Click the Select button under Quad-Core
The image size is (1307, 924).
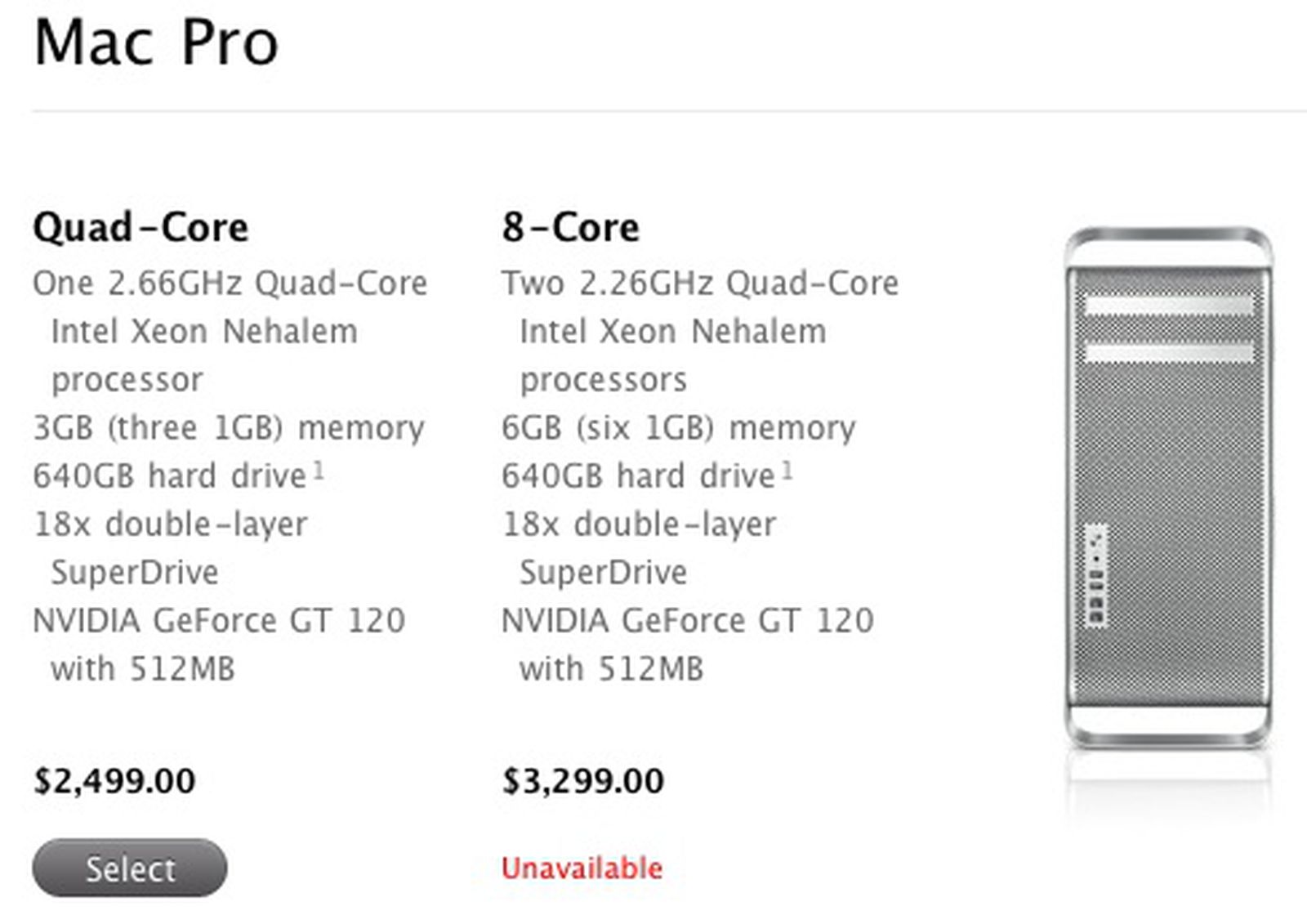click(130, 868)
